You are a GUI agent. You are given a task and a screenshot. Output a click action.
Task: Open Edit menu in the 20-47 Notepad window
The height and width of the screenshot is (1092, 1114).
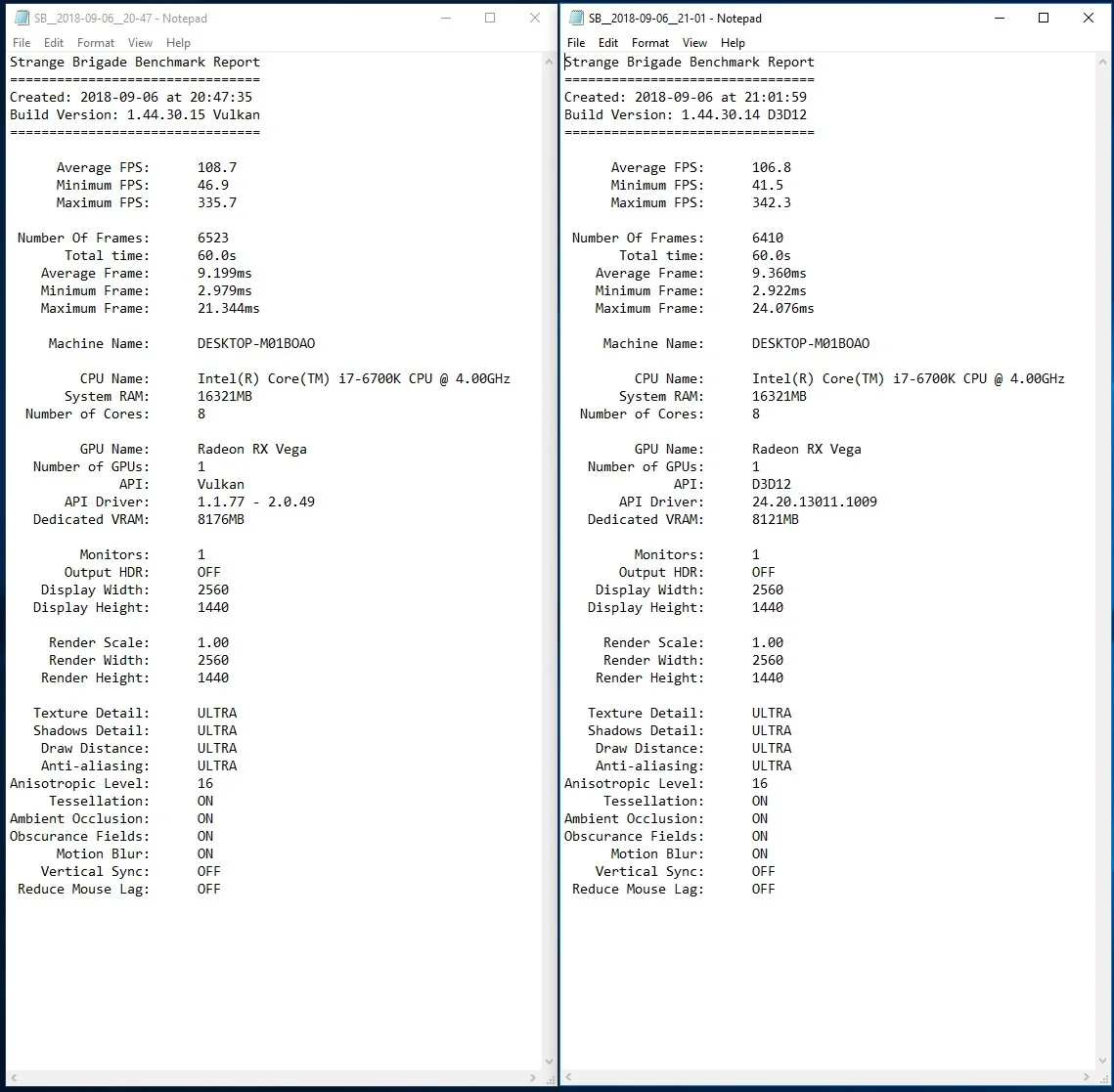53,43
